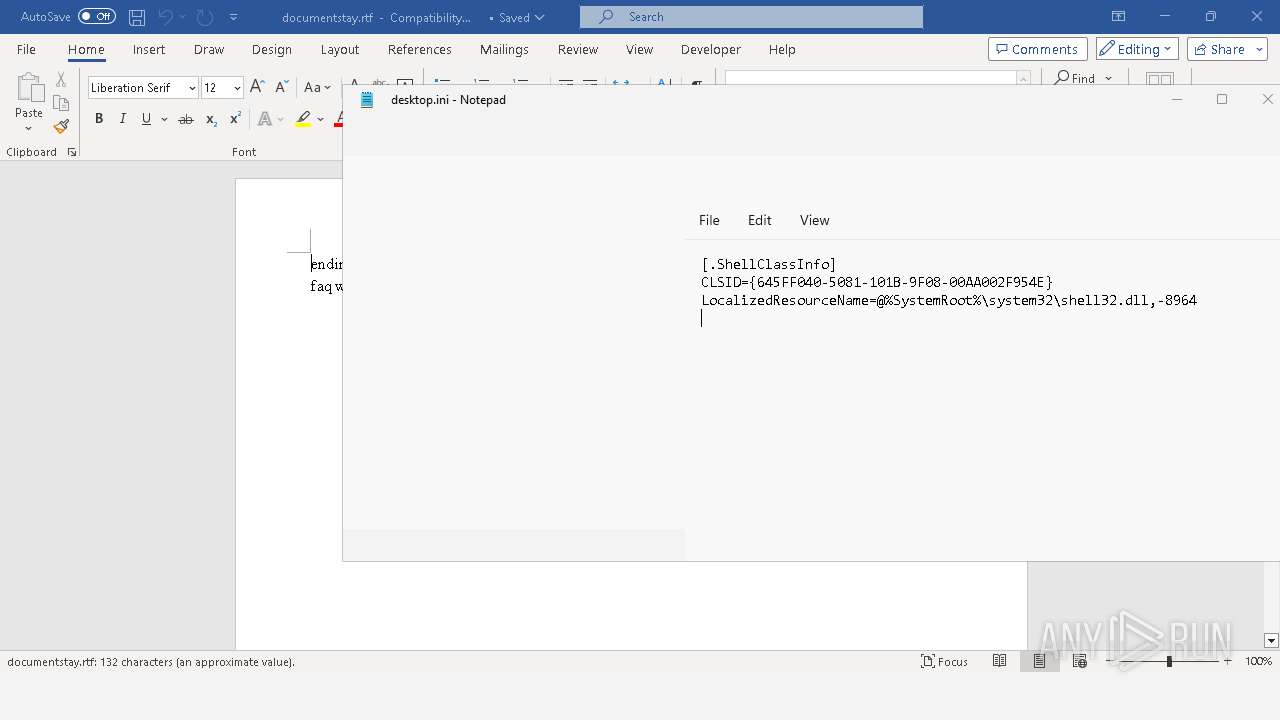Open the Help tab in Word

coord(782,49)
